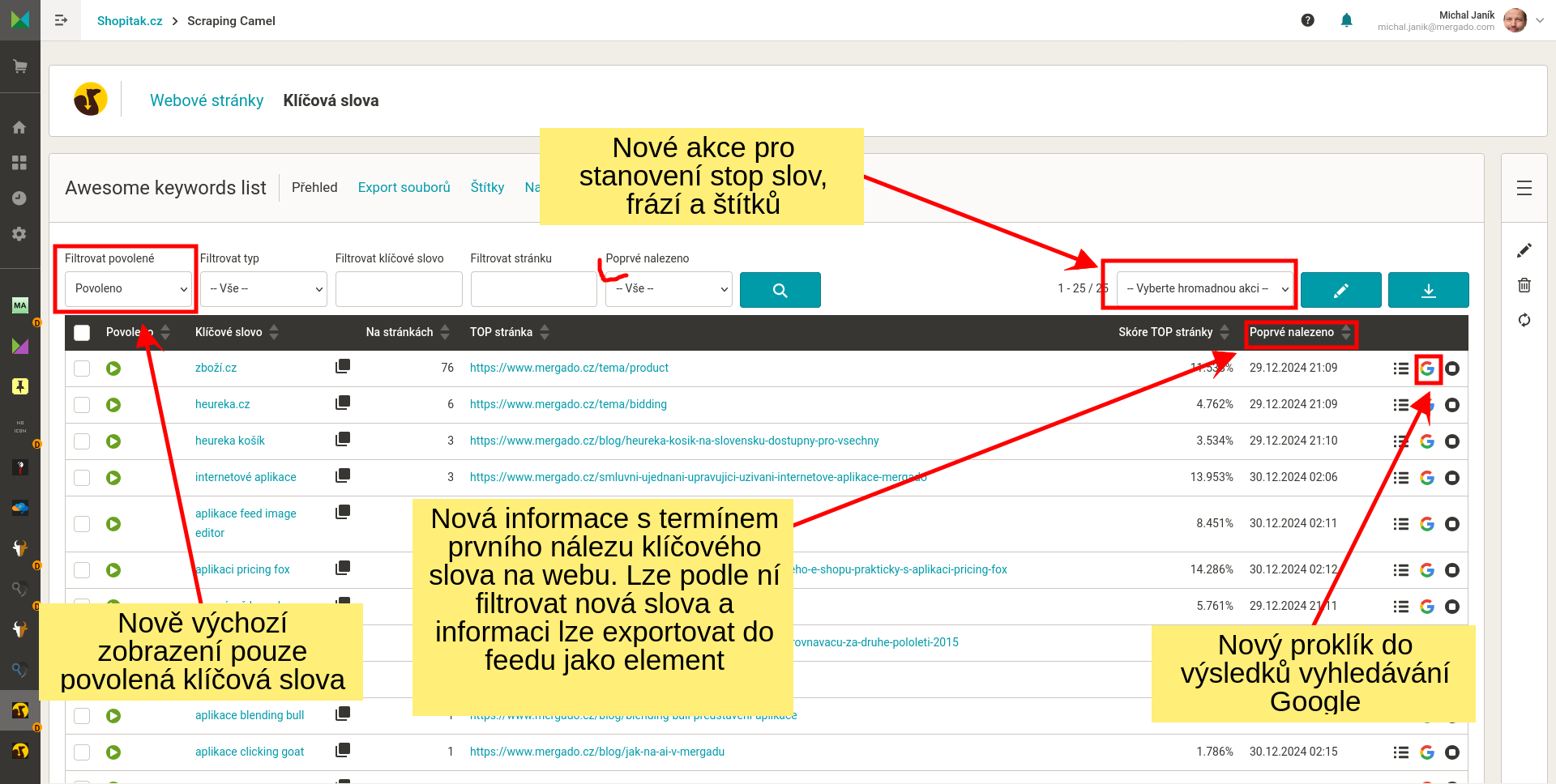Open the shopping cart sidebar icon
Screen dimensions: 1556x784
click(x=20, y=66)
